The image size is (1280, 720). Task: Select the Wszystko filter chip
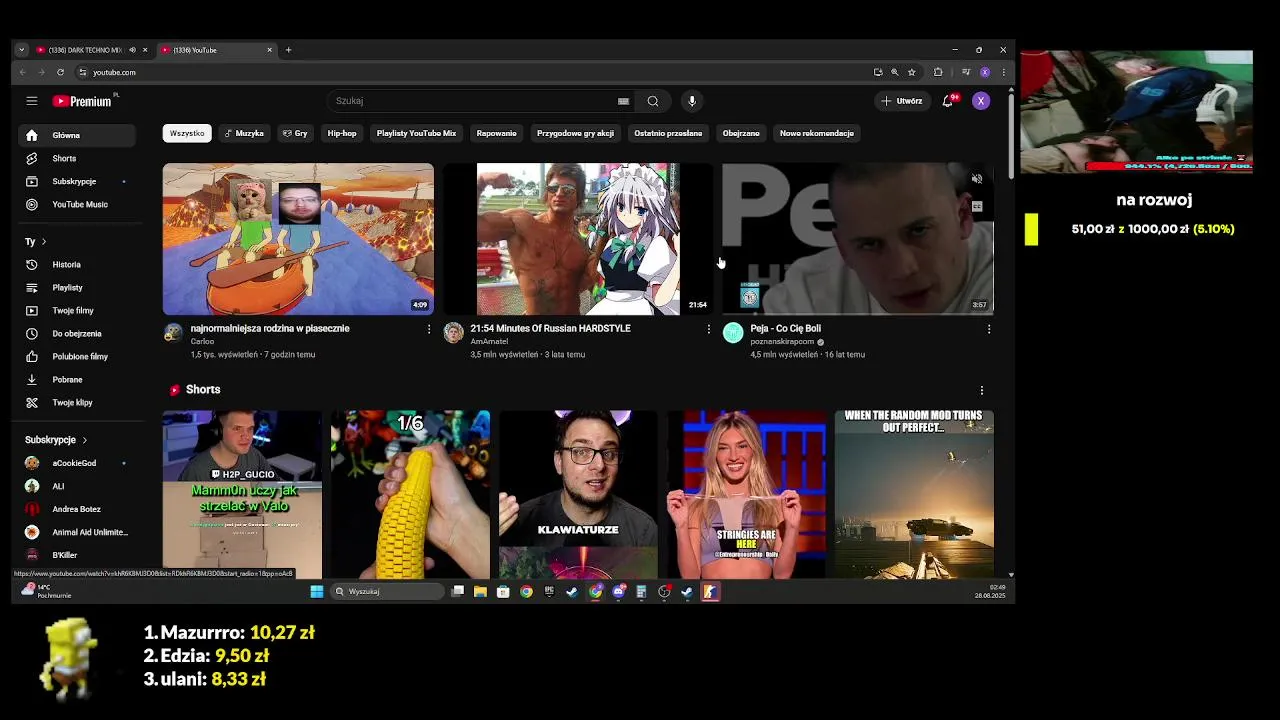pyautogui.click(x=187, y=133)
